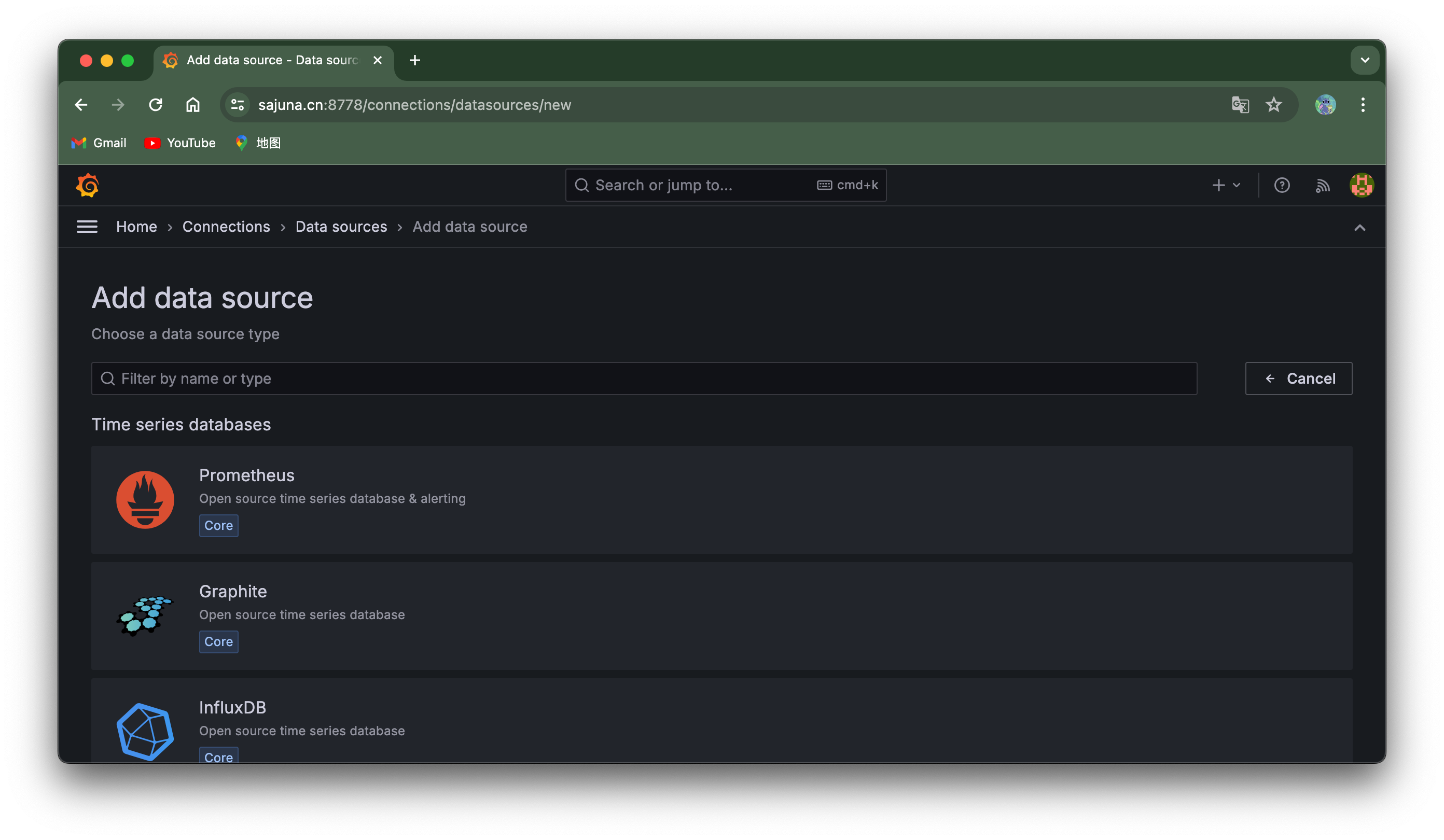Click the Cancel button

[x=1298, y=378]
